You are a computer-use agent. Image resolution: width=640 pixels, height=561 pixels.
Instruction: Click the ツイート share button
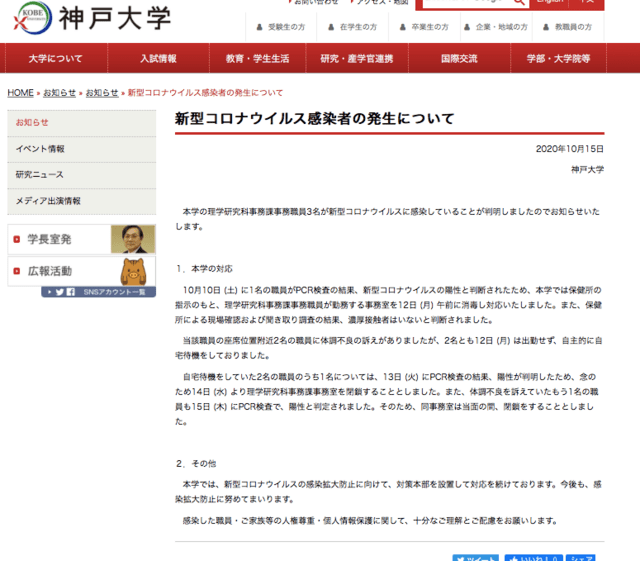click(x=476, y=558)
